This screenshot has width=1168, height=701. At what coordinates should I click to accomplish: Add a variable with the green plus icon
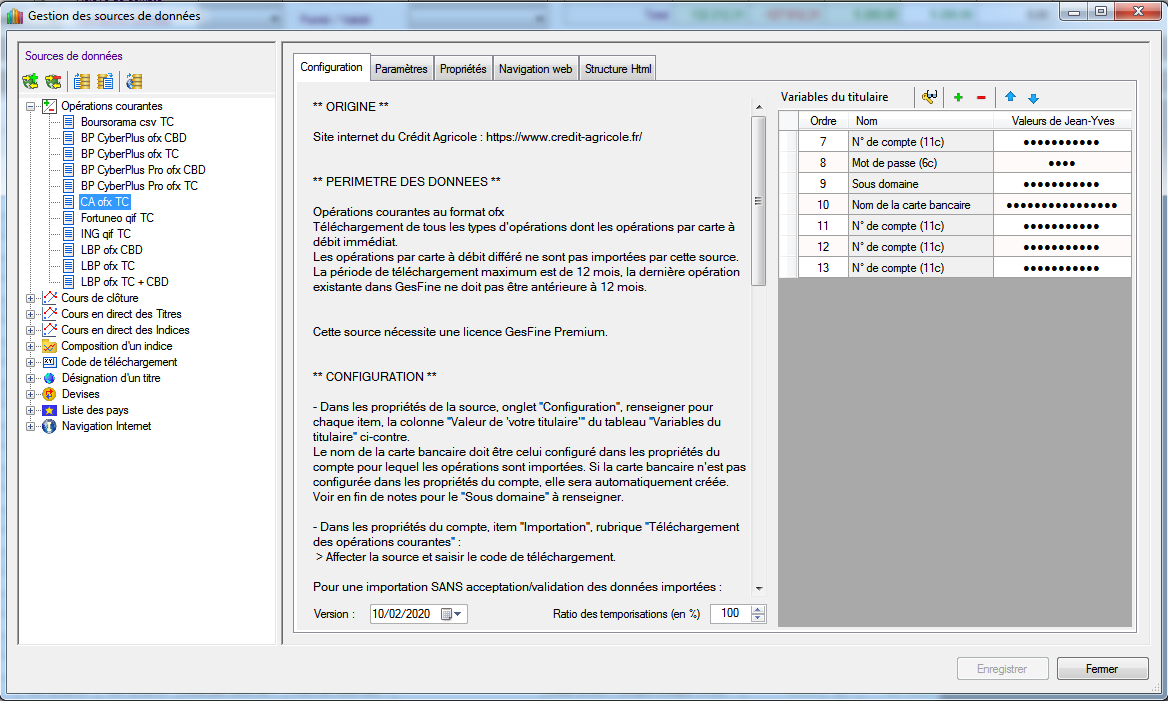click(958, 97)
